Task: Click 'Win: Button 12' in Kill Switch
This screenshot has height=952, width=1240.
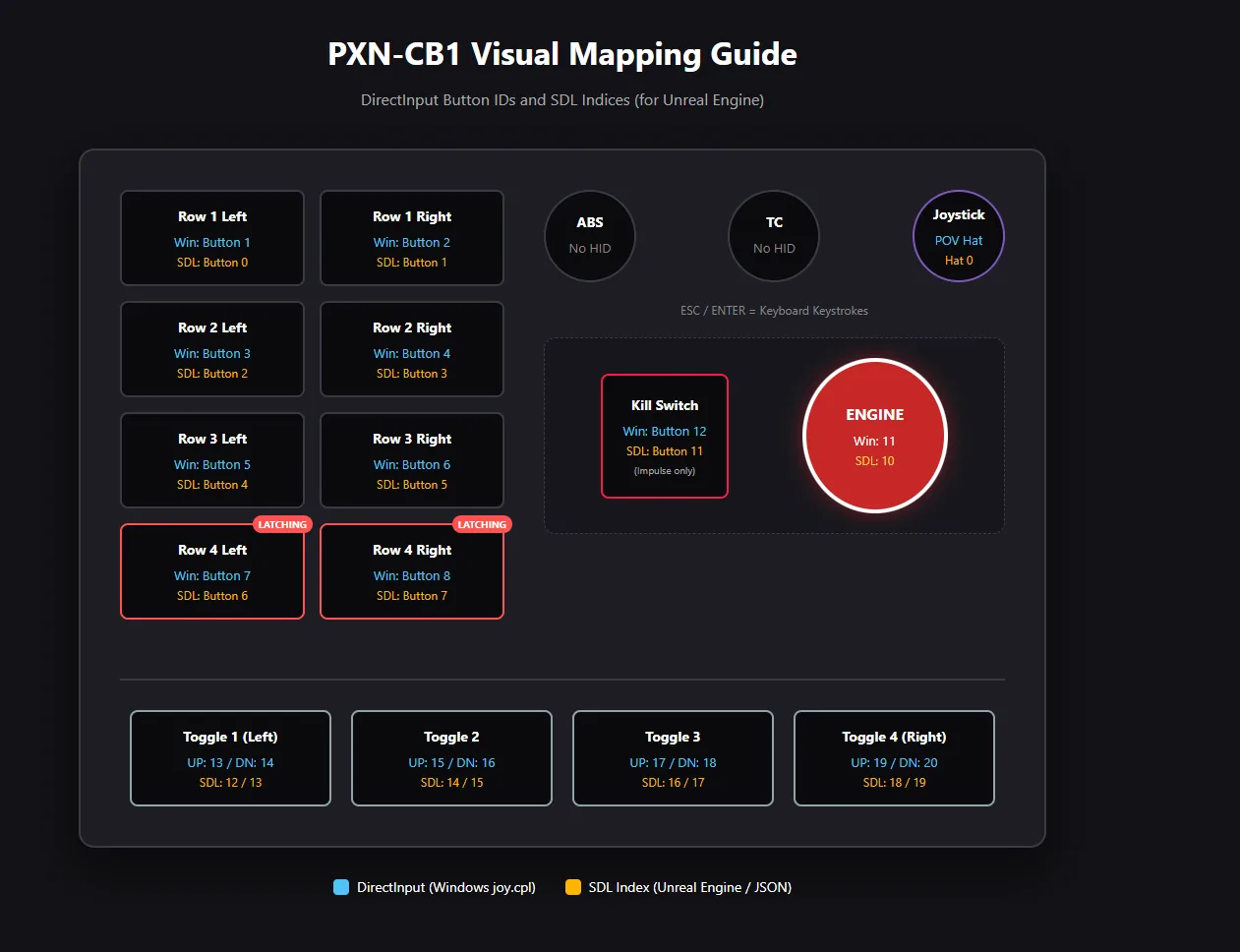Action: pos(665,431)
